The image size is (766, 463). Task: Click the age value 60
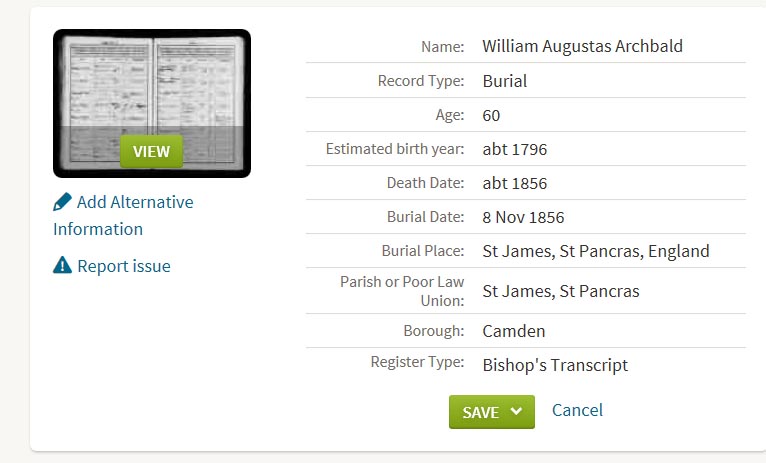pos(491,115)
